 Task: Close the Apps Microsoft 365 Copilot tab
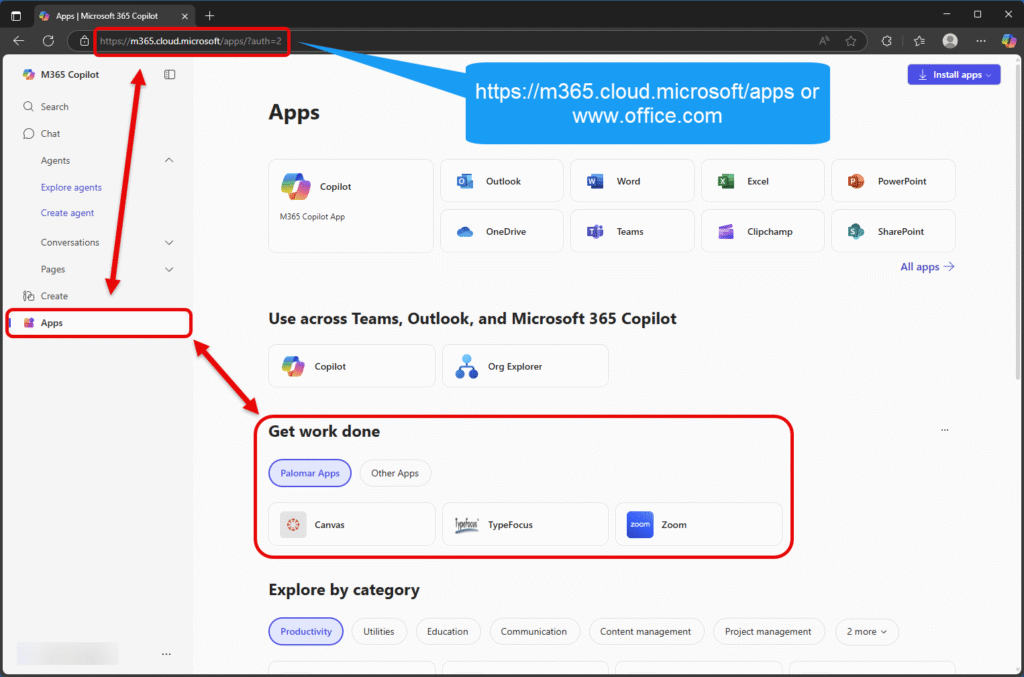(185, 16)
